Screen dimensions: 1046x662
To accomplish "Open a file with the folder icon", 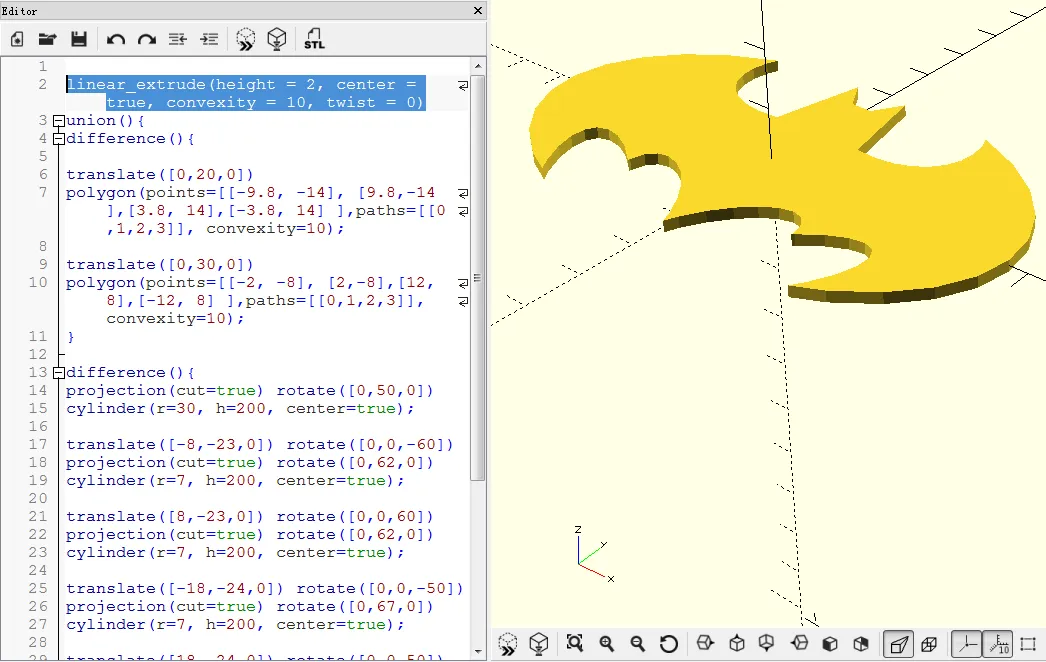I will [47, 39].
